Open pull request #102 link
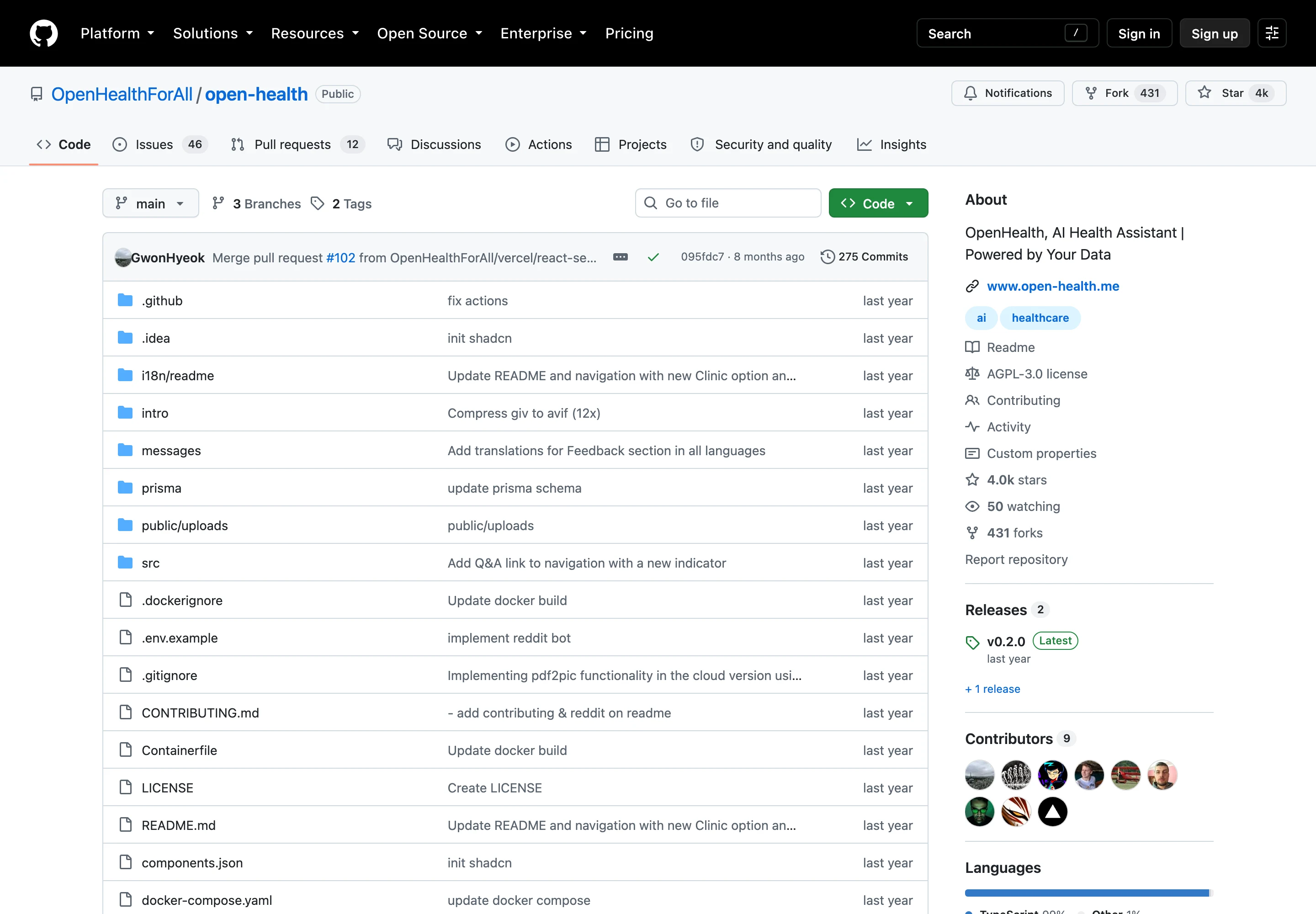Viewport: 1316px width, 914px height. (x=341, y=258)
